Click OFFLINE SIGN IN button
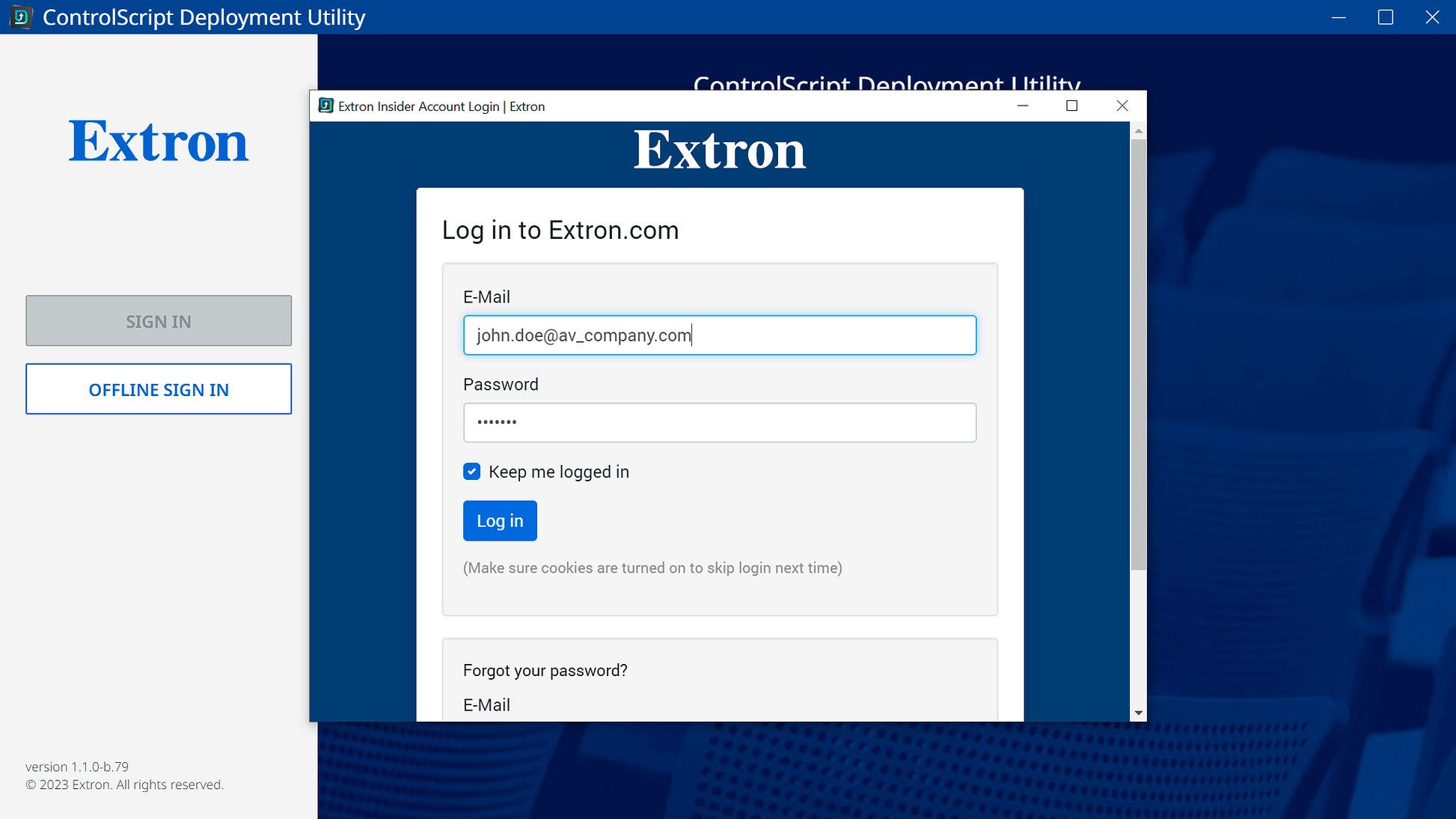 click(x=159, y=389)
